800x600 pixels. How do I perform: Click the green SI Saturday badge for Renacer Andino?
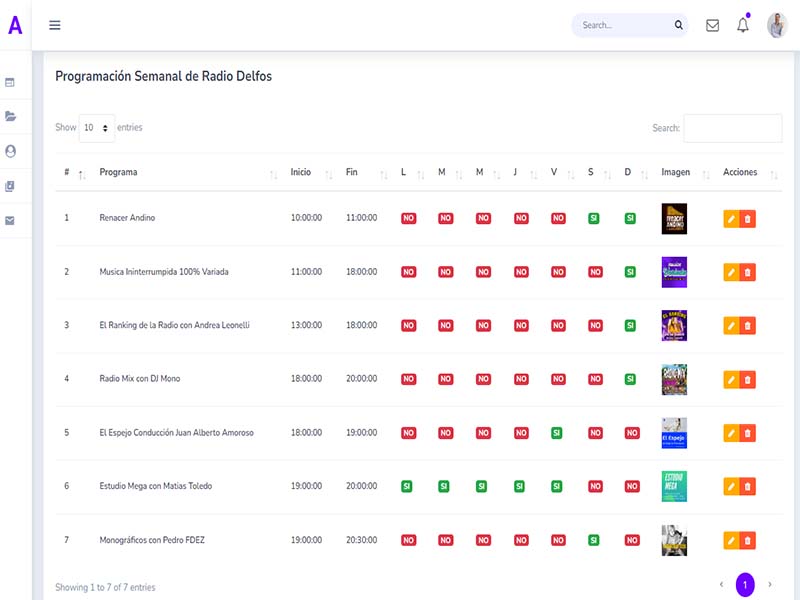point(593,218)
